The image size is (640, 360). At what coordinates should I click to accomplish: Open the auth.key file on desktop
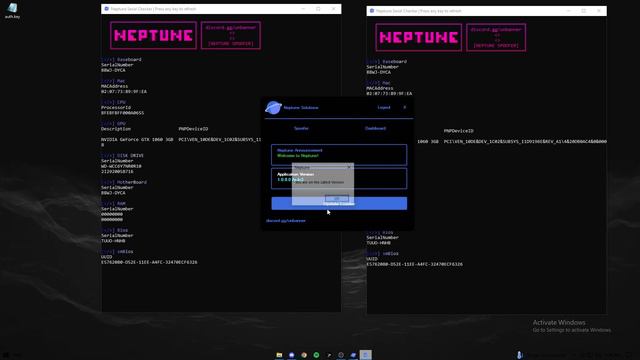[12, 11]
